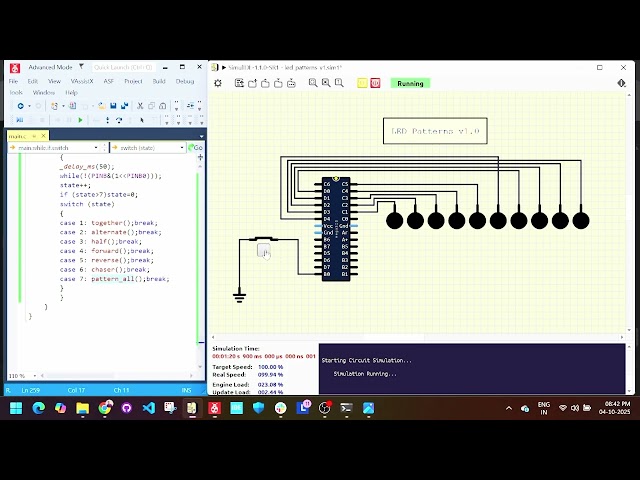The image size is (640, 480).
Task: Open the Build menu
Action: (159, 81)
